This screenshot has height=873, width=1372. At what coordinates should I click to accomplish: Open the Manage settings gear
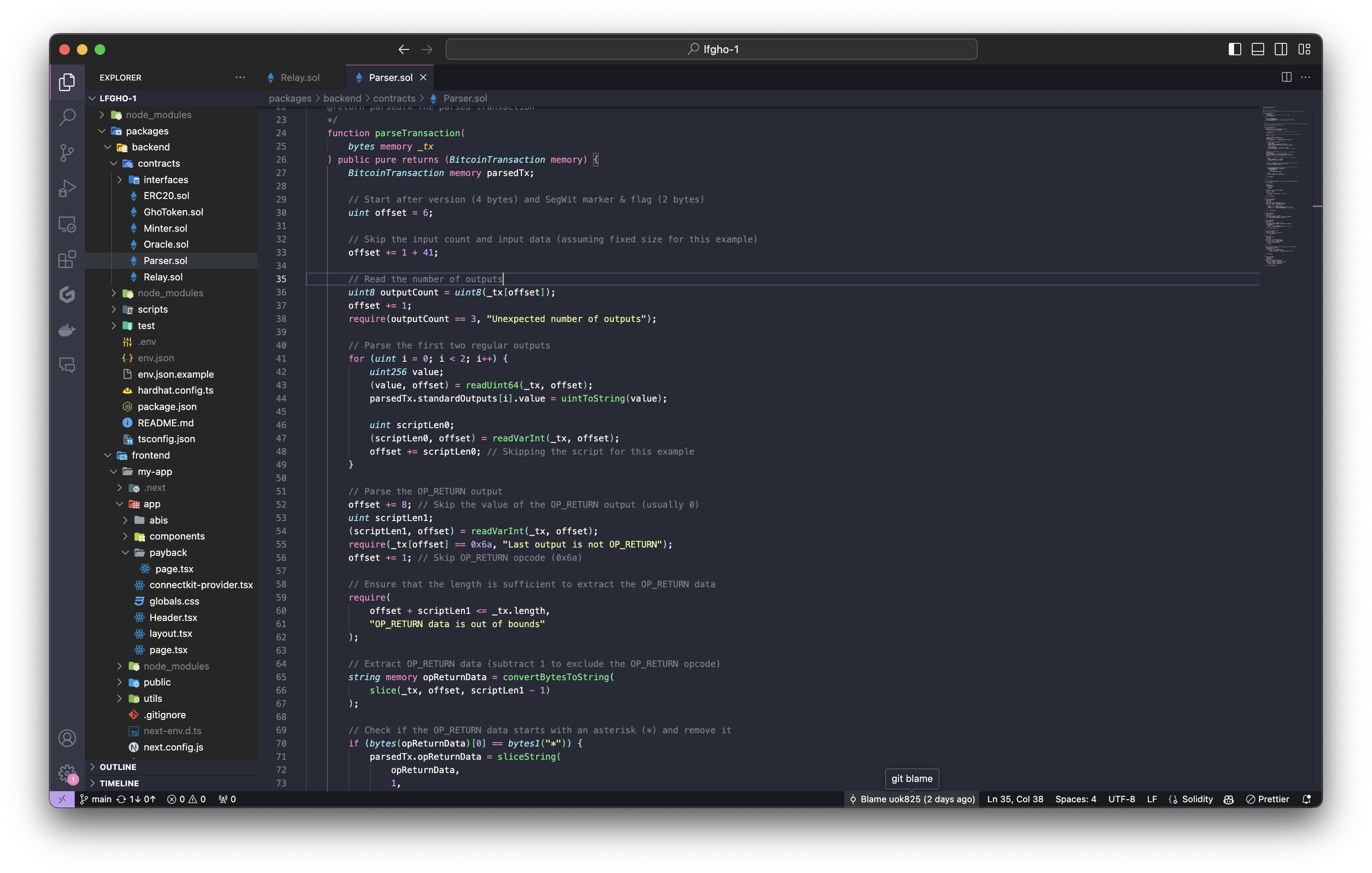[x=67, y=773]
